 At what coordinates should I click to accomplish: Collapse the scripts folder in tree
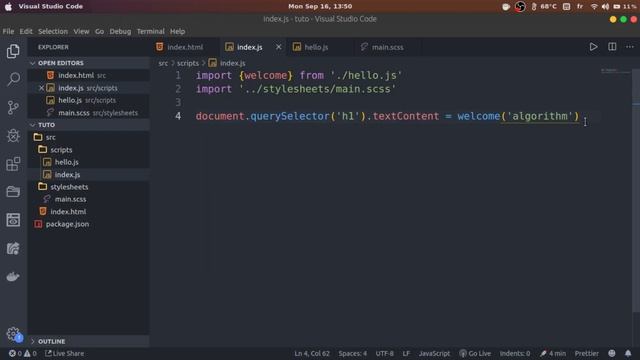pos(61,150)
